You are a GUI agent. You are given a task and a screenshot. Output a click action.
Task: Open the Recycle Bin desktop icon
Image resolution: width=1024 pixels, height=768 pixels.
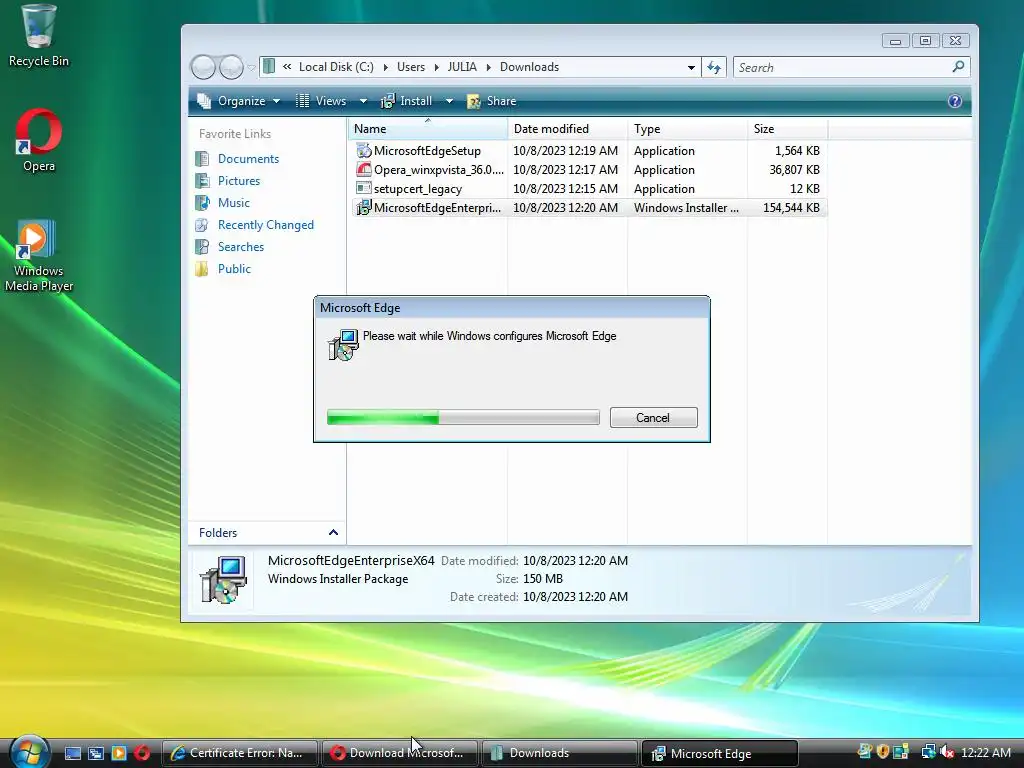click(38, 36)
